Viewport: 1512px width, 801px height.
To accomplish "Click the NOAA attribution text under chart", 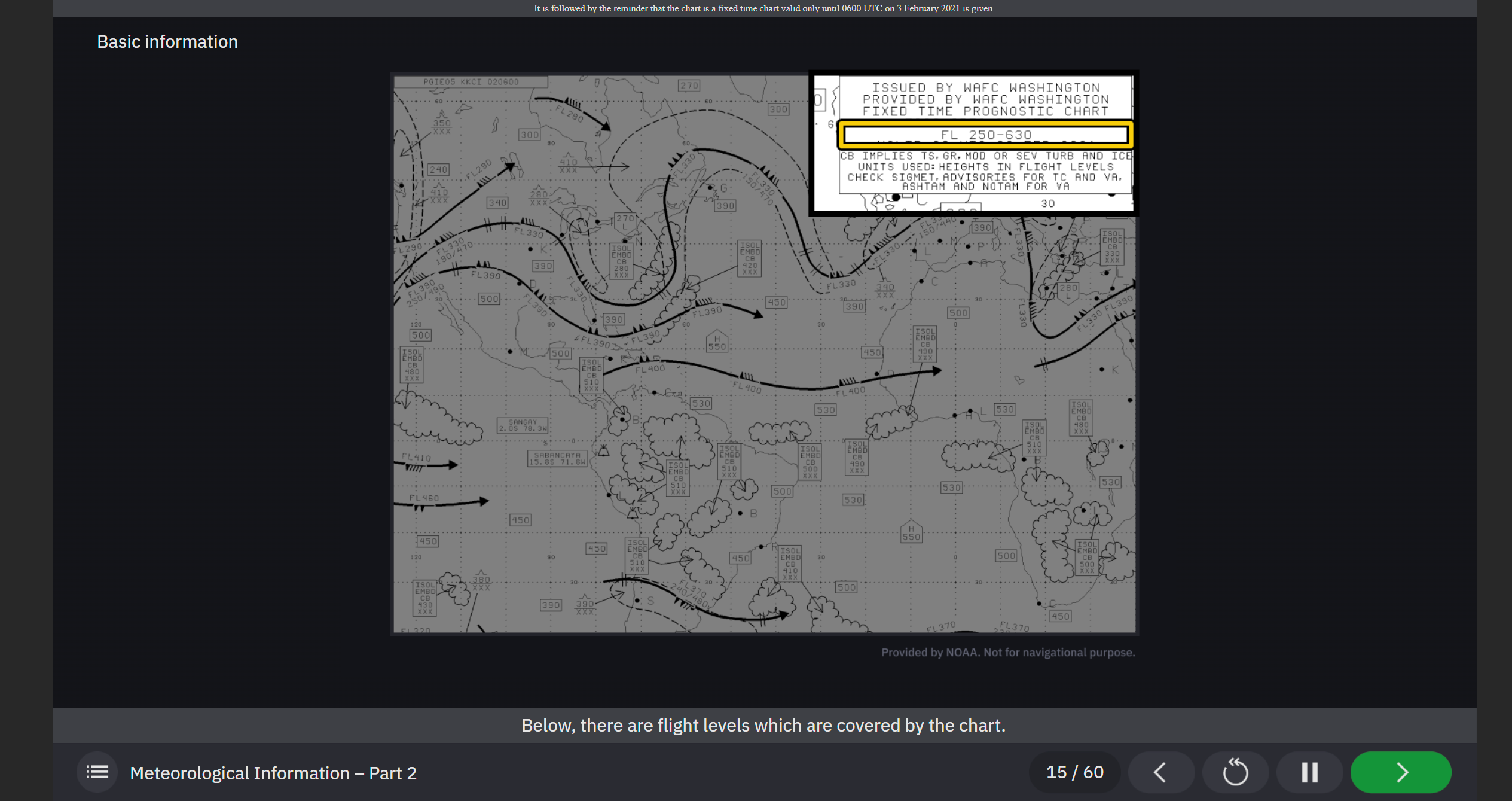I will pos(1007,652).
